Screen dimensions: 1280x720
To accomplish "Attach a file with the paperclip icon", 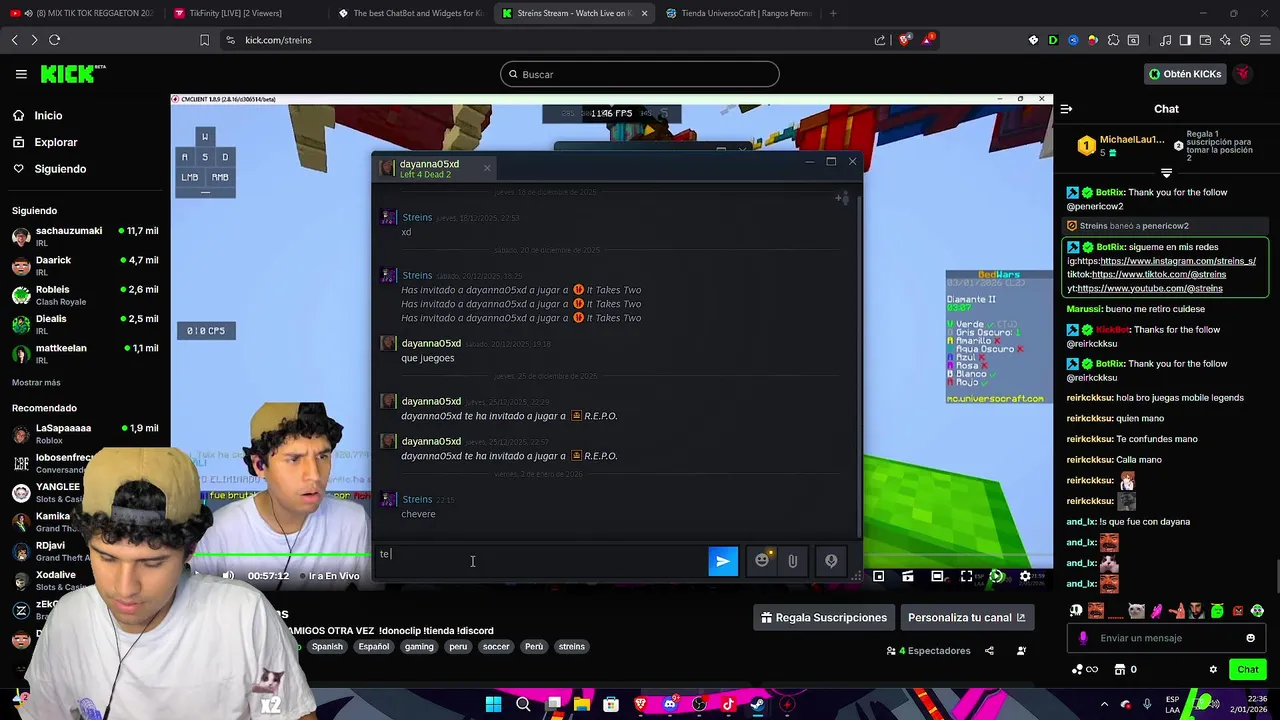I will pos(792,561).
